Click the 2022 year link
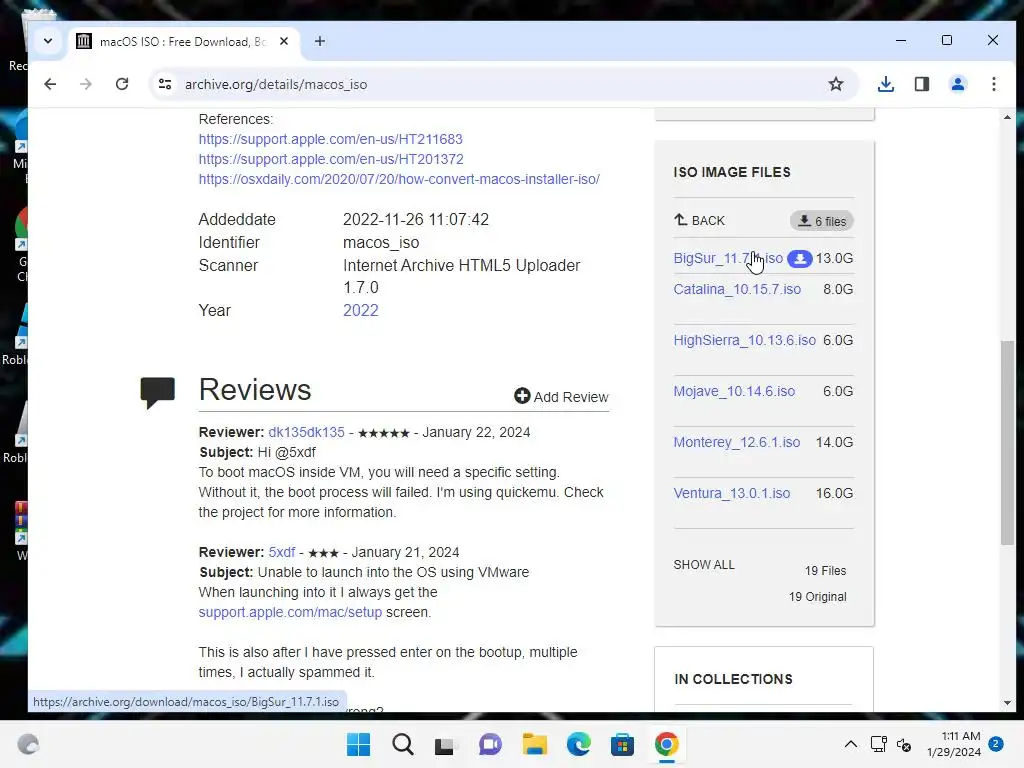Screen dimensions: 1024x768 (360, 310)
